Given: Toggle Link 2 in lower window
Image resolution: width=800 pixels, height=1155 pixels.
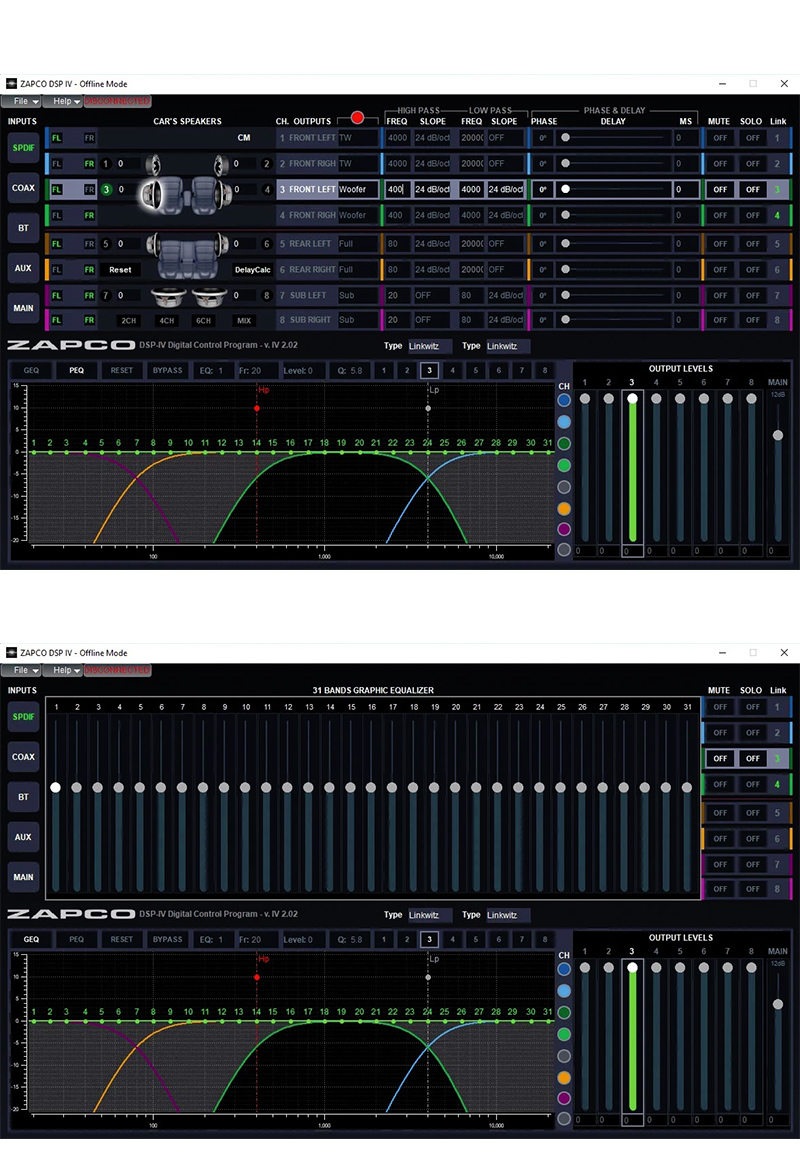Looking at the screenshot, I should pos(777,733).
